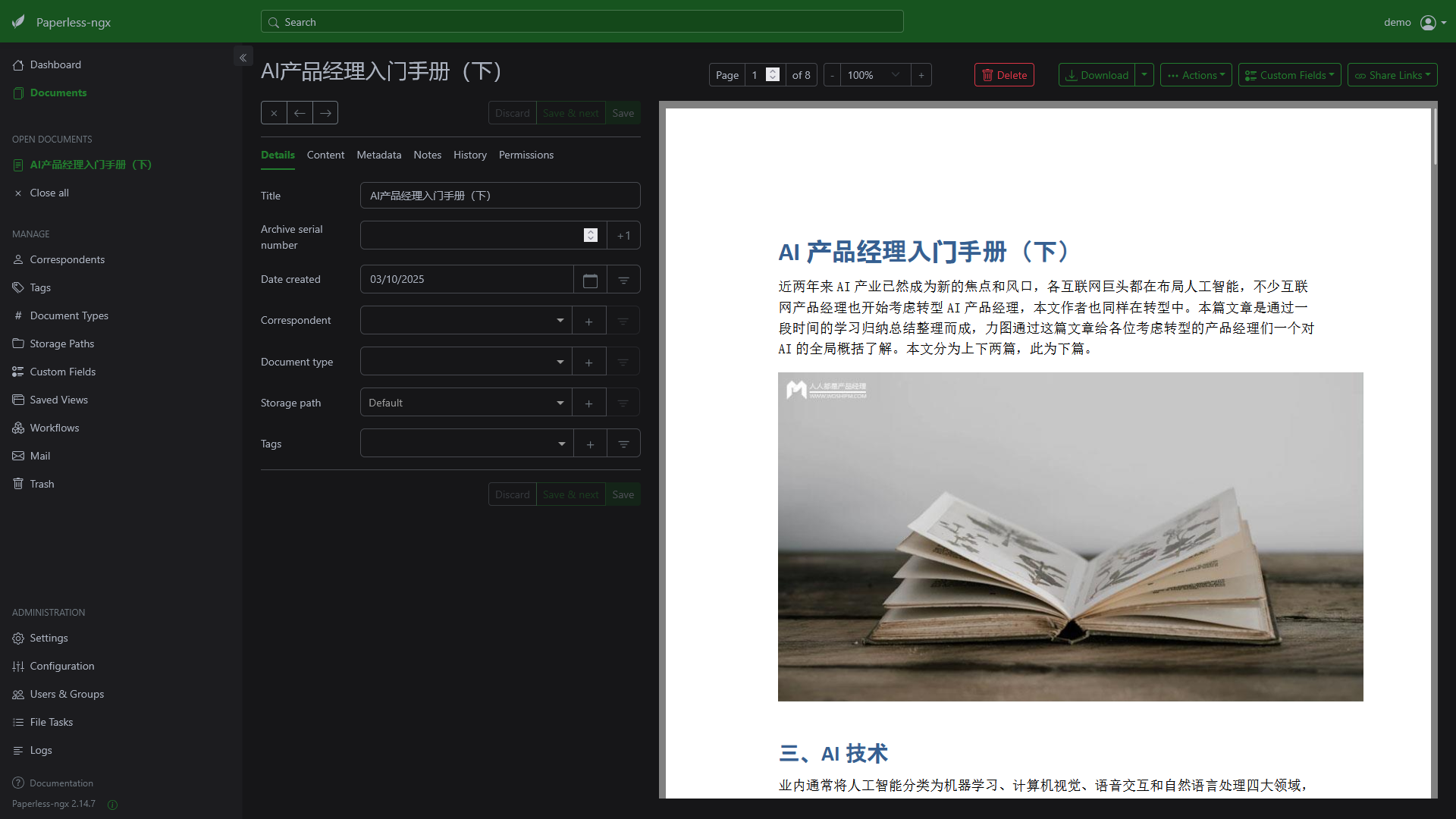Switch to the Content tab
The image size is (1456, 819).
pos(325,155)
